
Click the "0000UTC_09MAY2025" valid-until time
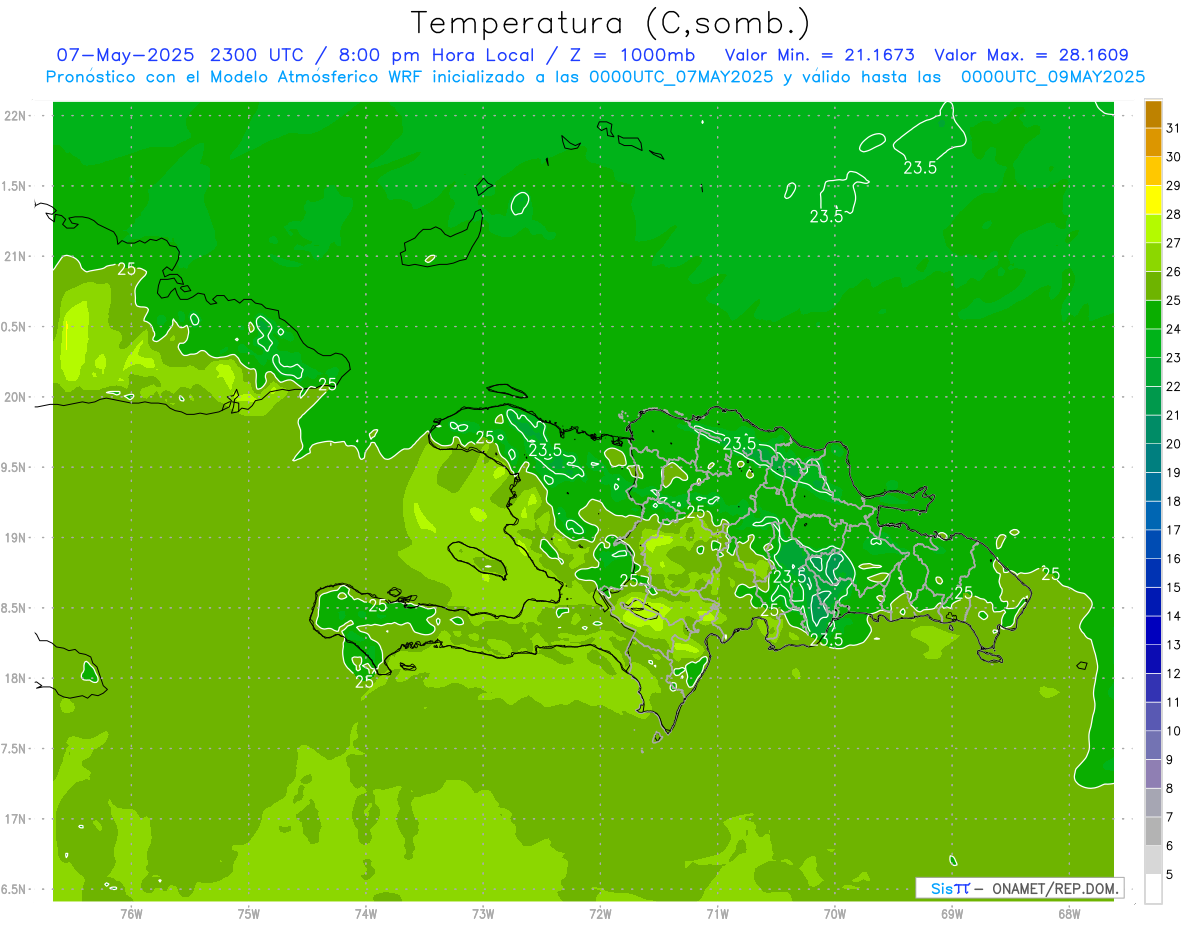1052,77
